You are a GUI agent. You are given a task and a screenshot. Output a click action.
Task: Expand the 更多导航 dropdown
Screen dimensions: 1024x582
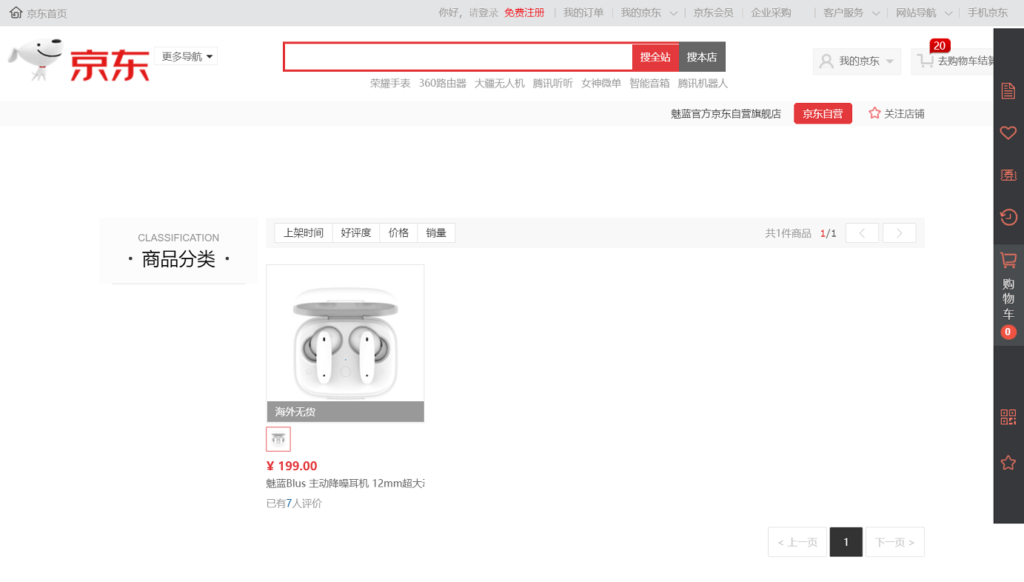click(x=188, y=57)
